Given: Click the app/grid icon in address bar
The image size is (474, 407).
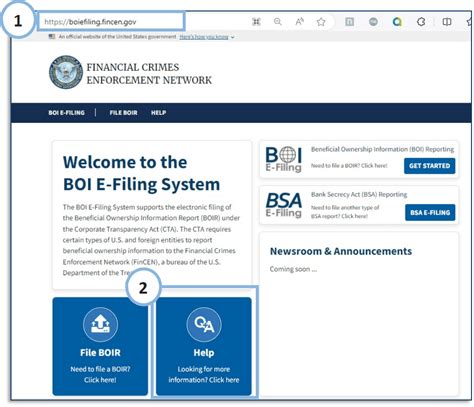Looking at the screenshot, I should click(256, 22).
